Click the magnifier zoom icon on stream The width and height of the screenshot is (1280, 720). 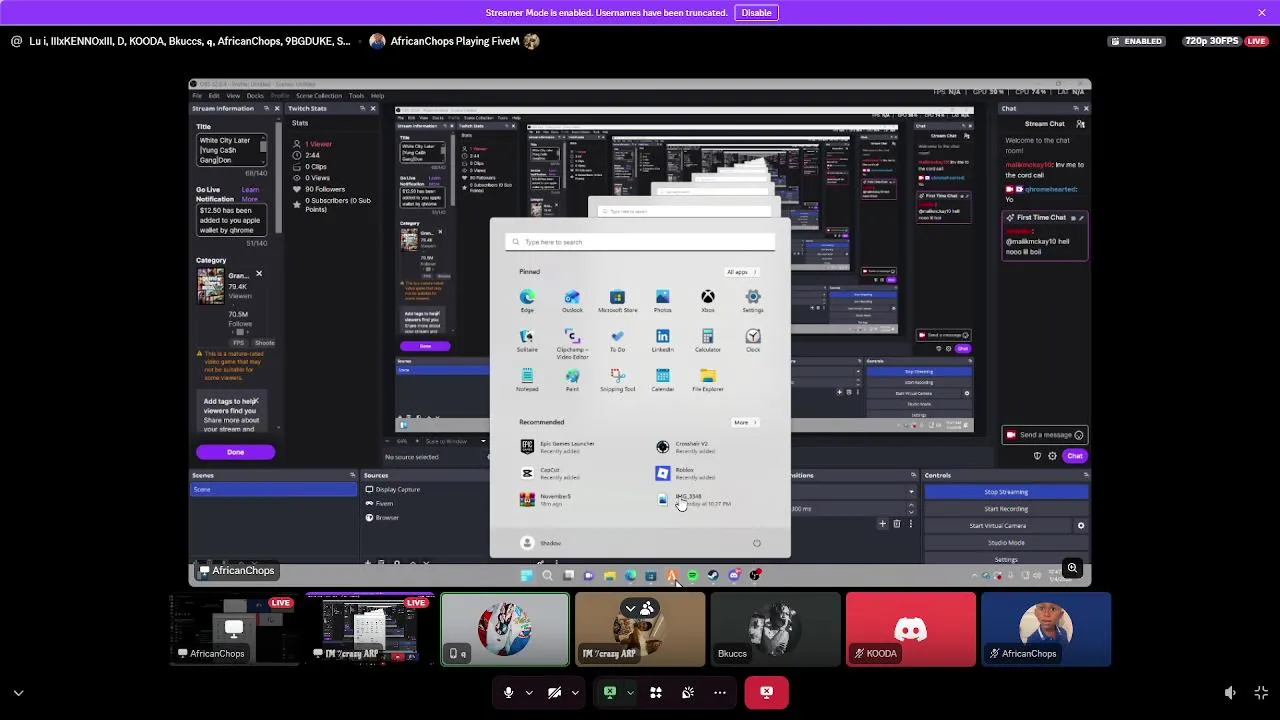point(1072,569)
